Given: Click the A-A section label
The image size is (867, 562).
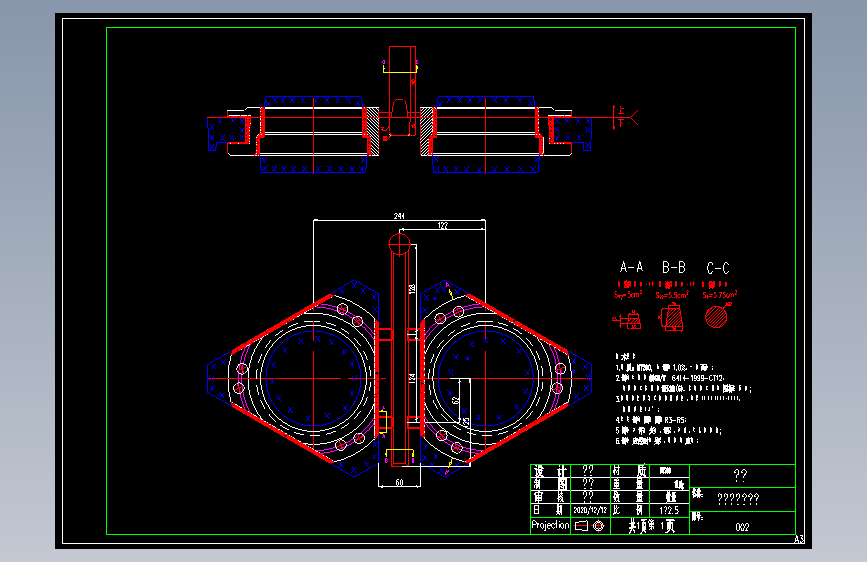Looking at the screenshot, I should point(631,268).
